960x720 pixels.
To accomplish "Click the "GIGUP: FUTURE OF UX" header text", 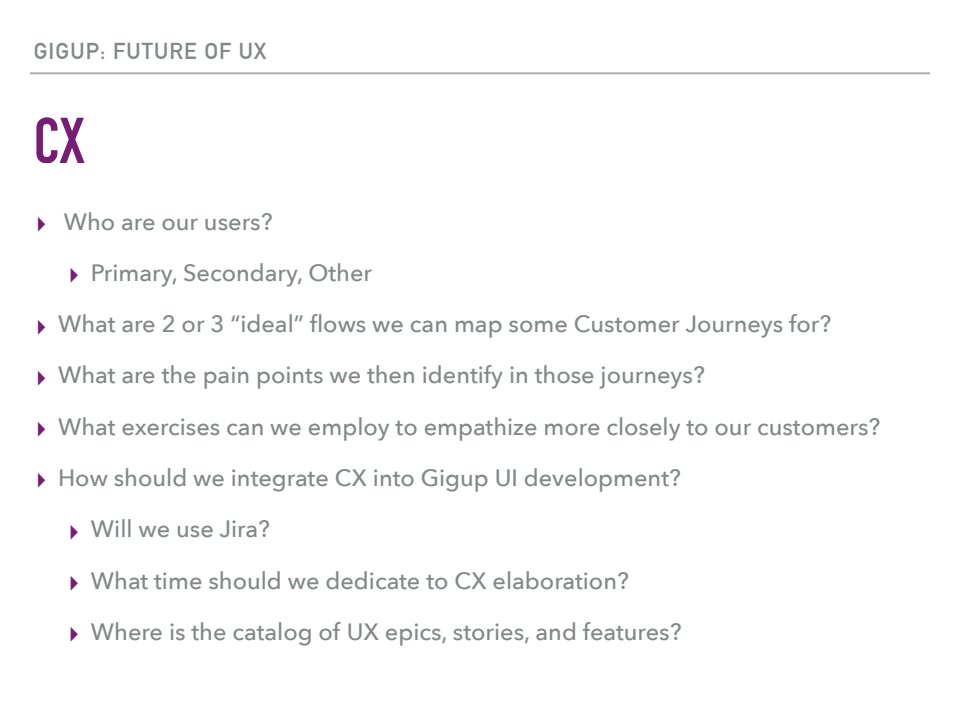I will 150,52.
